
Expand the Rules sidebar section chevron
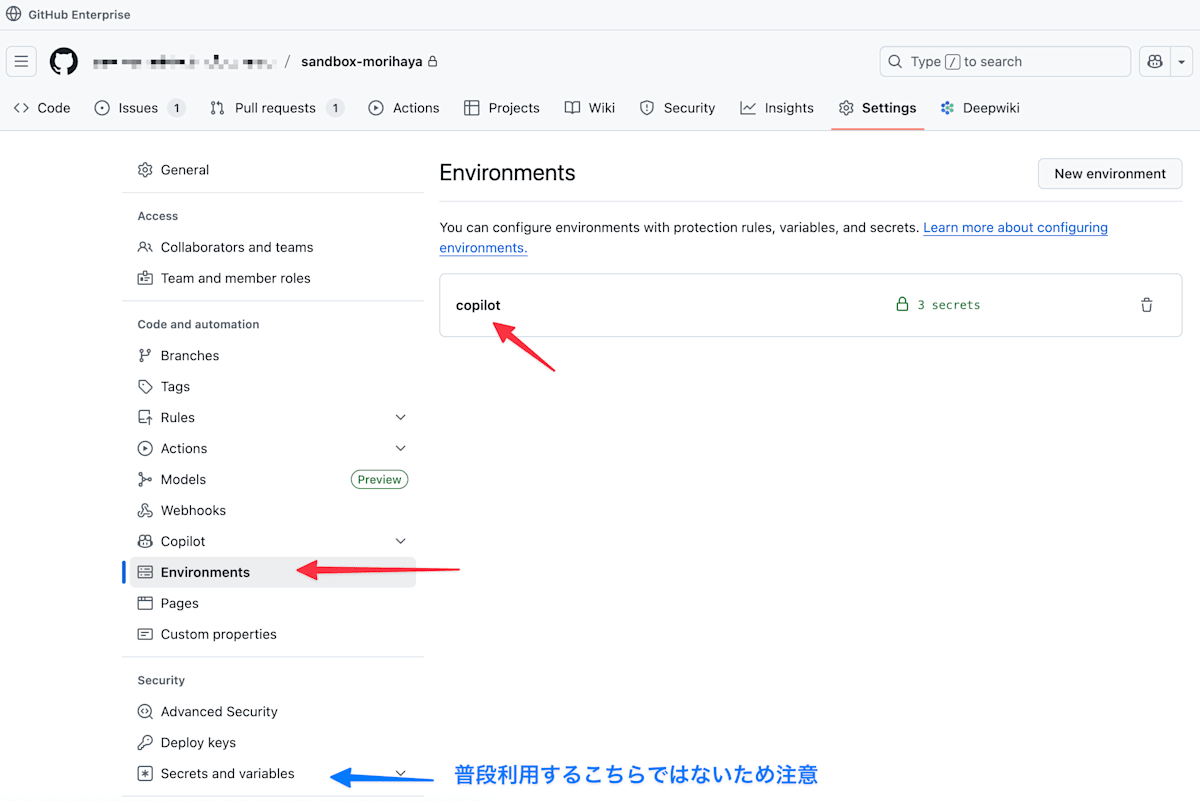401,417
